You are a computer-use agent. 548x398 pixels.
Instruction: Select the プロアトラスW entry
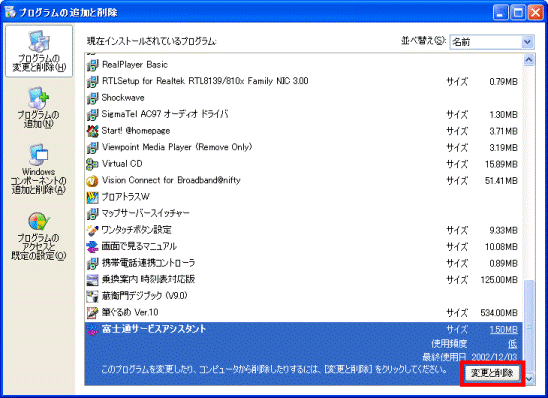(303, 197)
